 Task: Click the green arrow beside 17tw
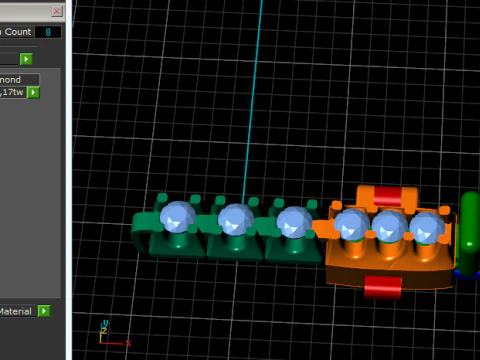tap(33, 92)
